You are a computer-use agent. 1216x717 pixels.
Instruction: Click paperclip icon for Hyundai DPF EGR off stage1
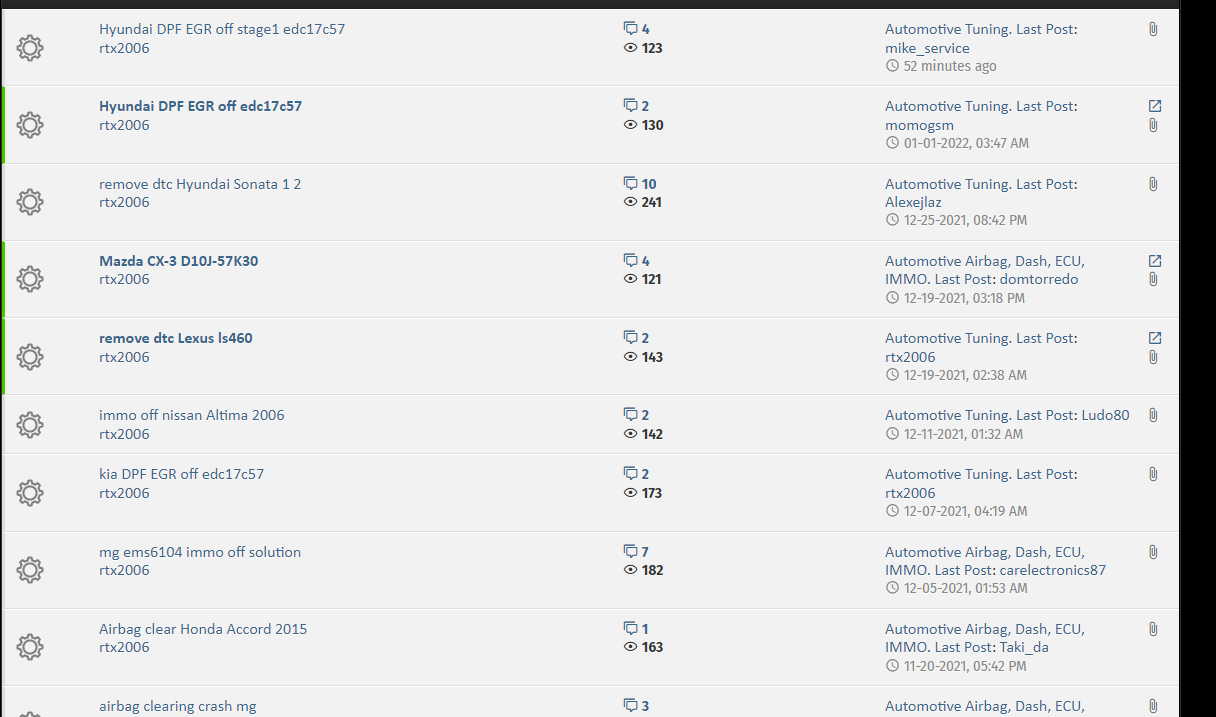1153,30
